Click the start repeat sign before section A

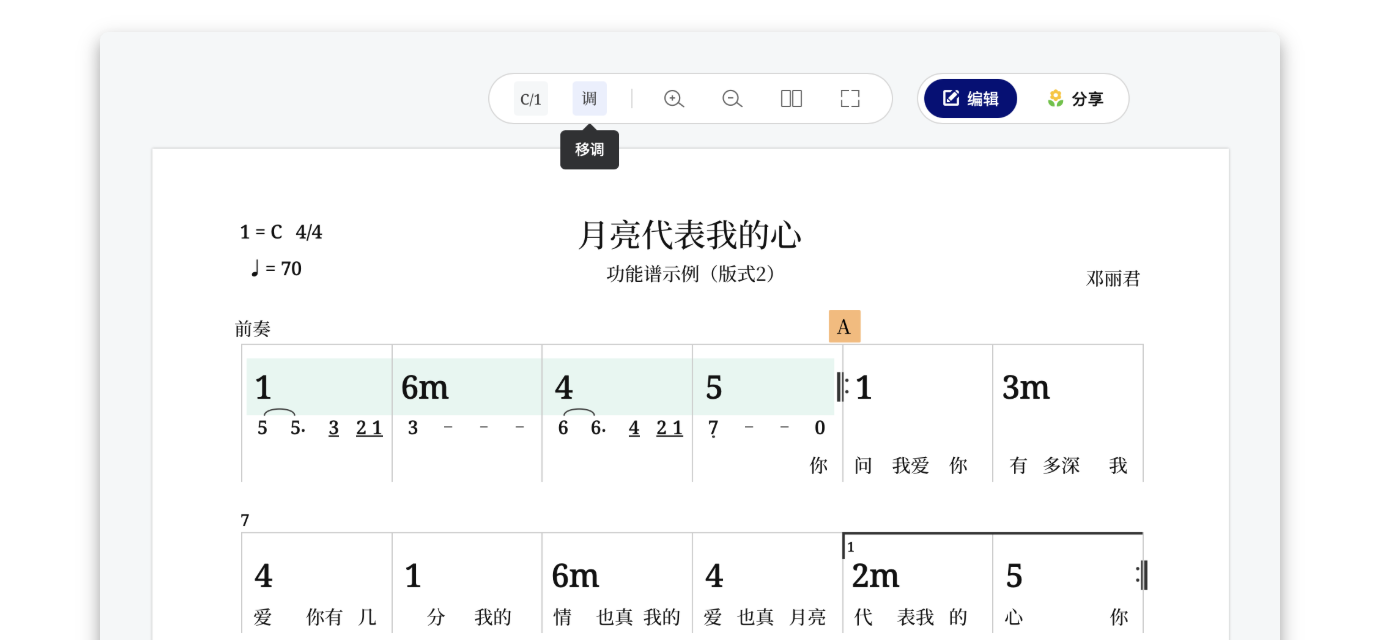[843, 387]
